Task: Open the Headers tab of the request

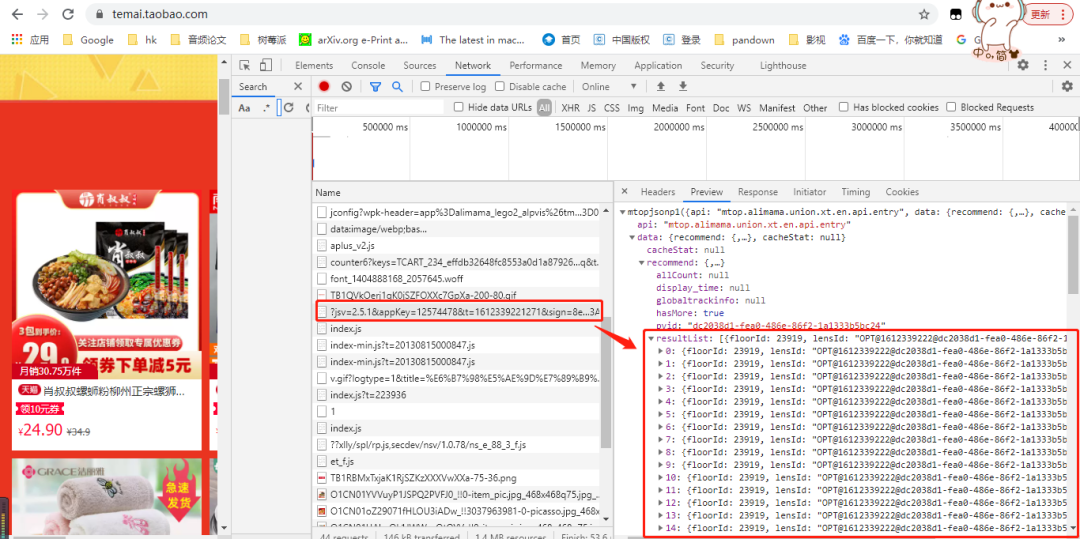Action: (x=658, y=192)
